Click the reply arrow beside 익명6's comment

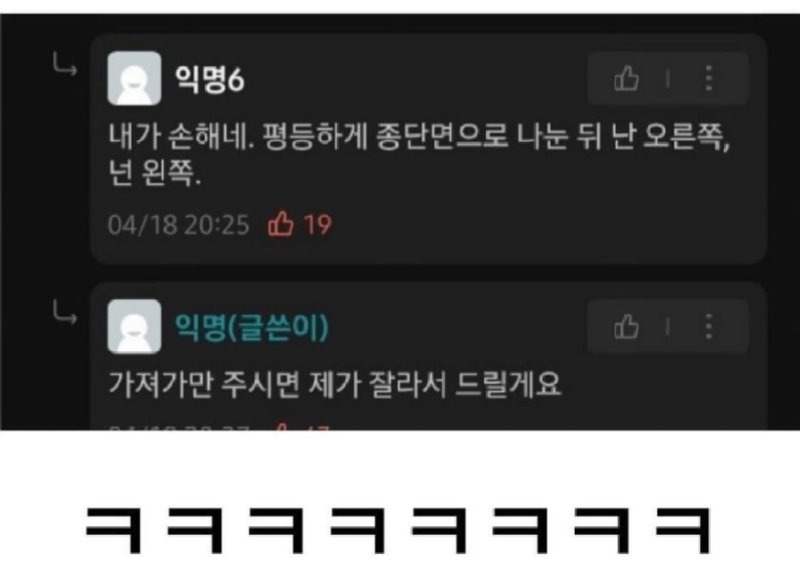pos(65,64)
